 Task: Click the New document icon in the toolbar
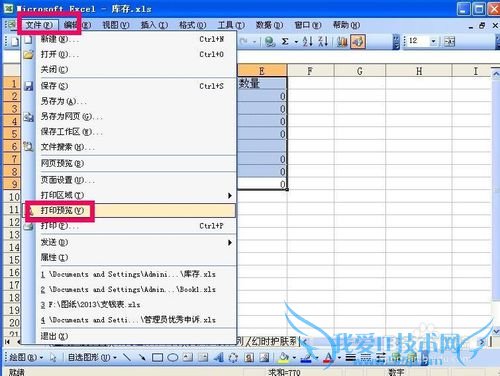[x=15, y=41]
